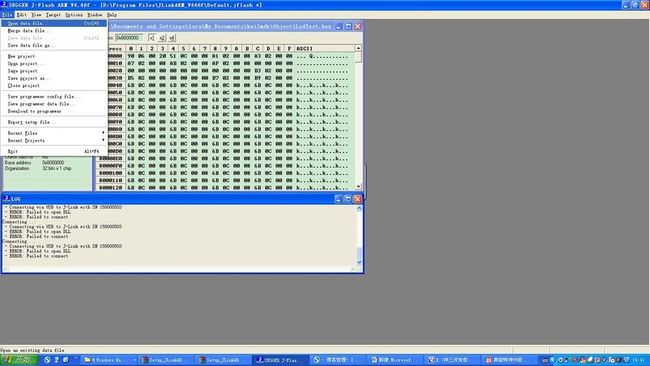Screen dimensions: 650x366
Task: Close the hex data file window
Action: tap(358, 27)
